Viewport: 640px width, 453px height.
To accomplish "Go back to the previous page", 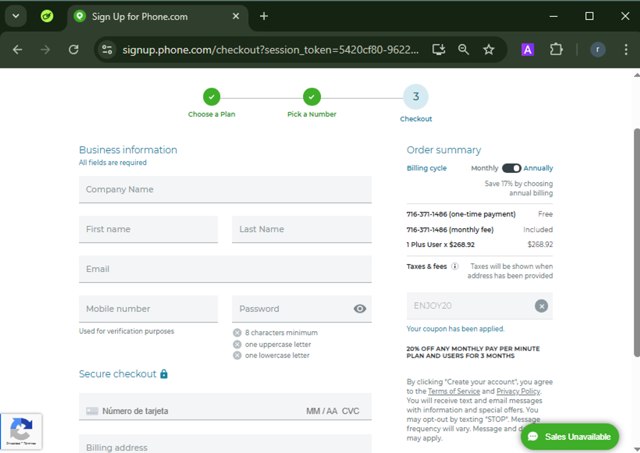I will point(18,50).
